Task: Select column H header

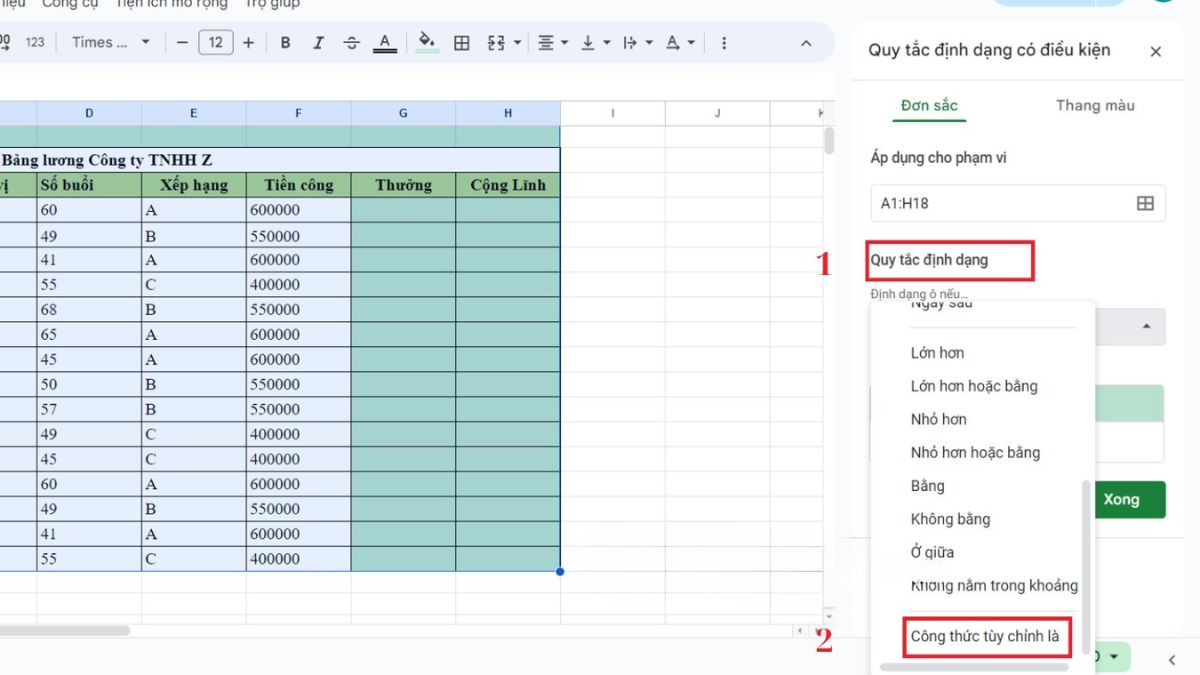Action: coord(508,114)
